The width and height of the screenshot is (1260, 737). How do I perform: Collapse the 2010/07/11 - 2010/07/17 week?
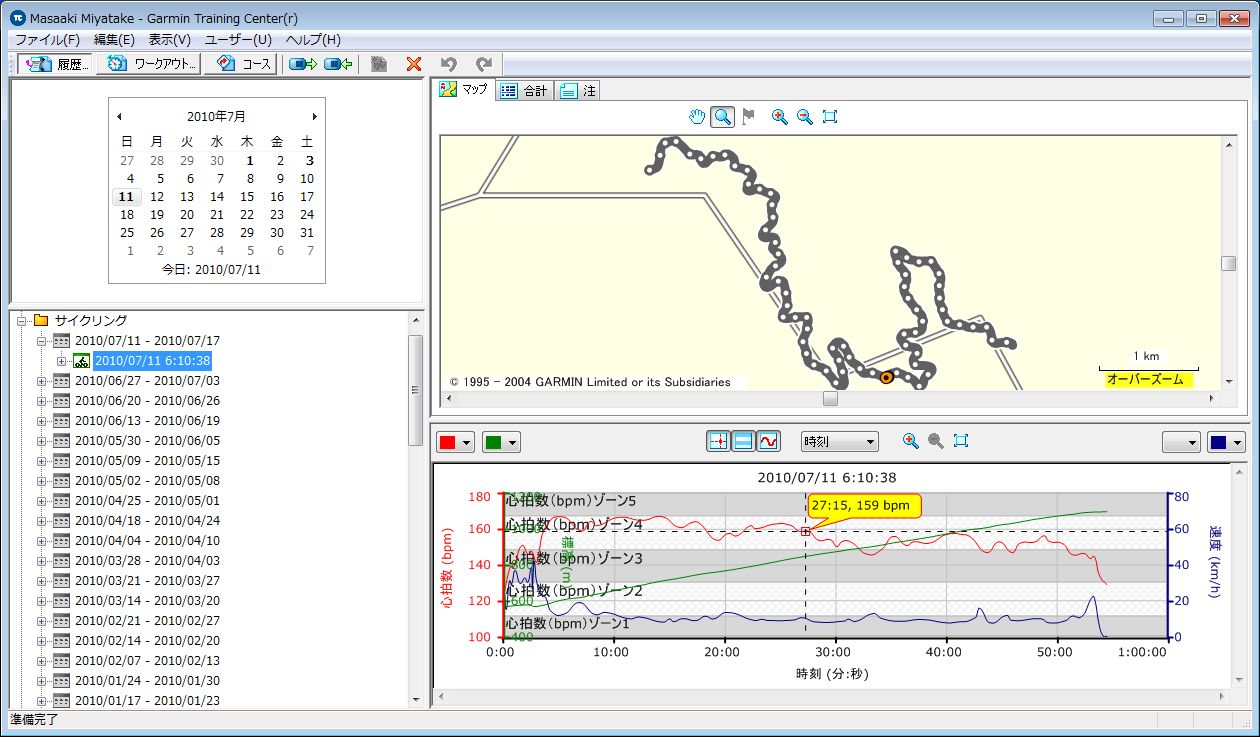(42, 341)
